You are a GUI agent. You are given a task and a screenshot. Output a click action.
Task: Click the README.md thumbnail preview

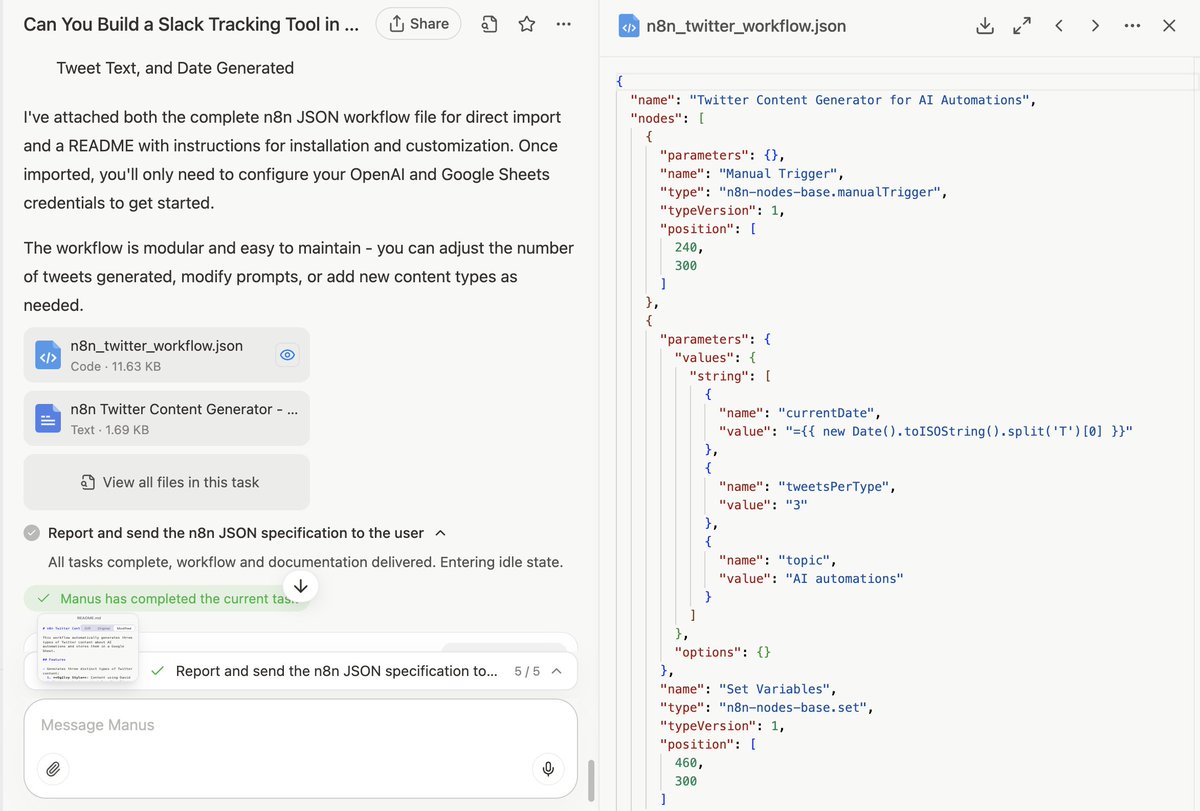tap(87, 649)
